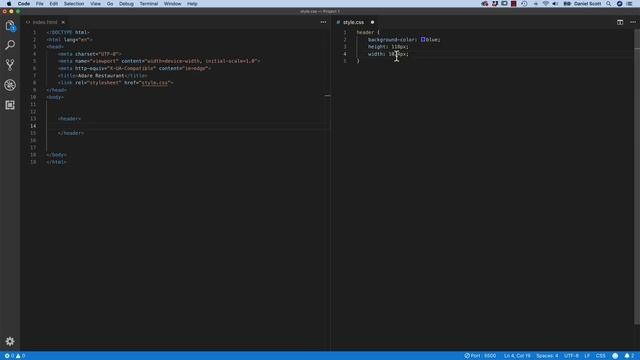Screen dimensions: 640x360
Task: Follow the style.css link in index.html
Action: point(155,83)
